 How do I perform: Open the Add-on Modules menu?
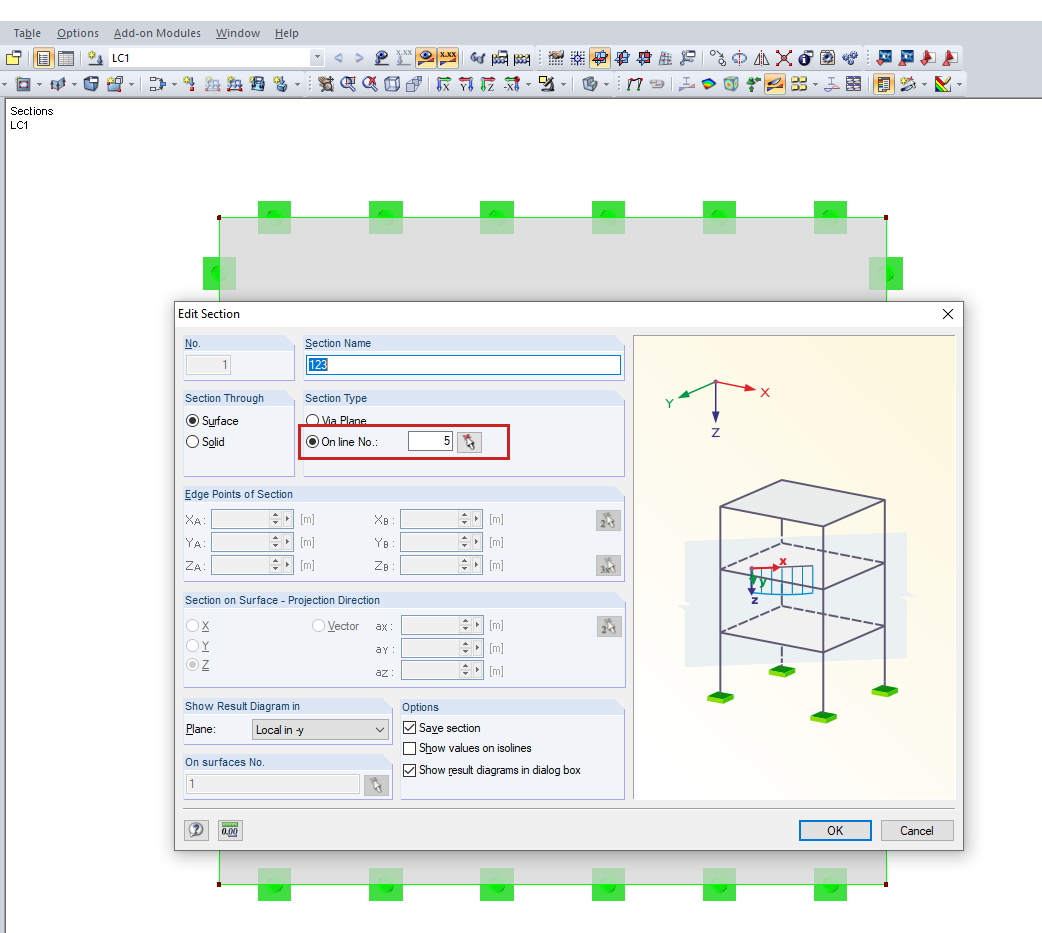[x=157, y=33]
